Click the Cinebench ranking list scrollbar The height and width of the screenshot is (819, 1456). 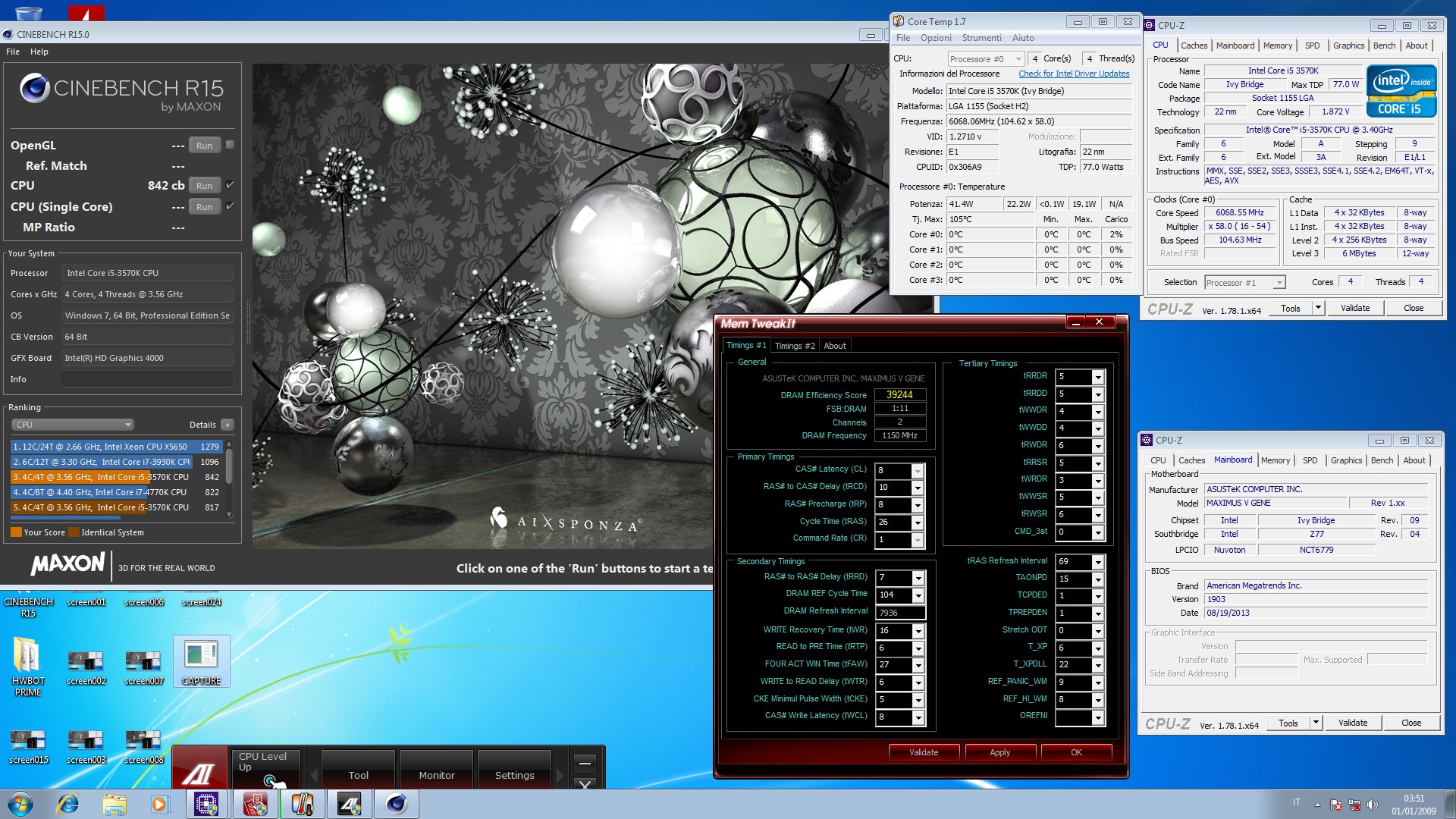click(229, 478)
